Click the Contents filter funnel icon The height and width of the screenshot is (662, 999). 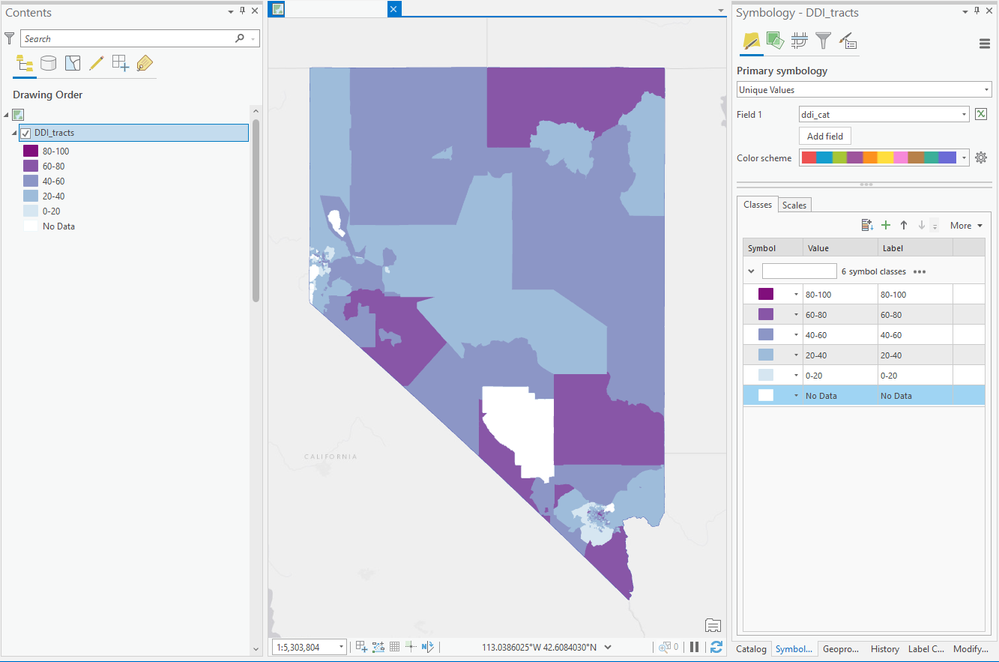pyautogui.click(x=9, y=38)
